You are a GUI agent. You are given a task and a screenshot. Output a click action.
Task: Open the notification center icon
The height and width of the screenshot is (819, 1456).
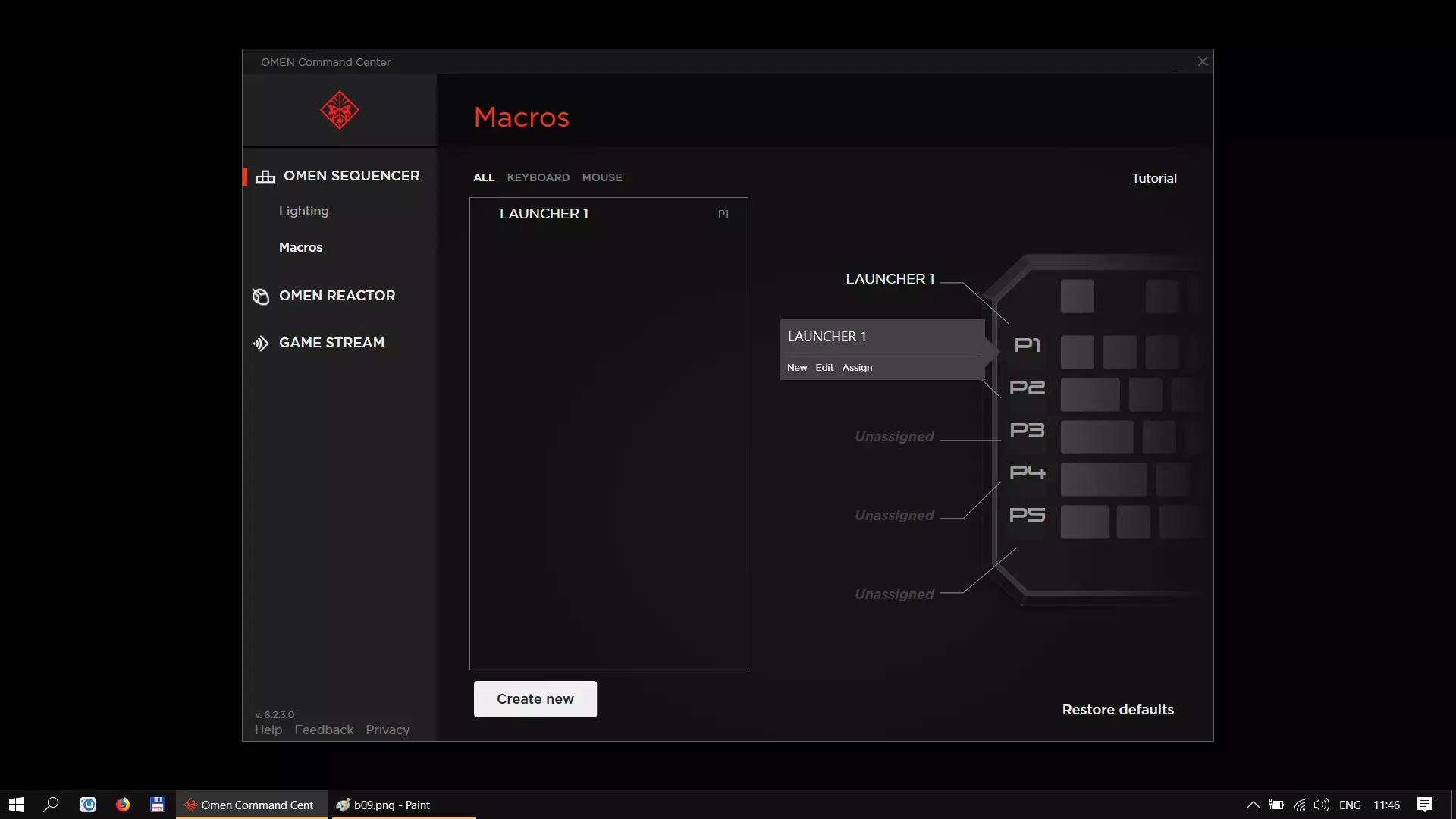click(1425, 805)
